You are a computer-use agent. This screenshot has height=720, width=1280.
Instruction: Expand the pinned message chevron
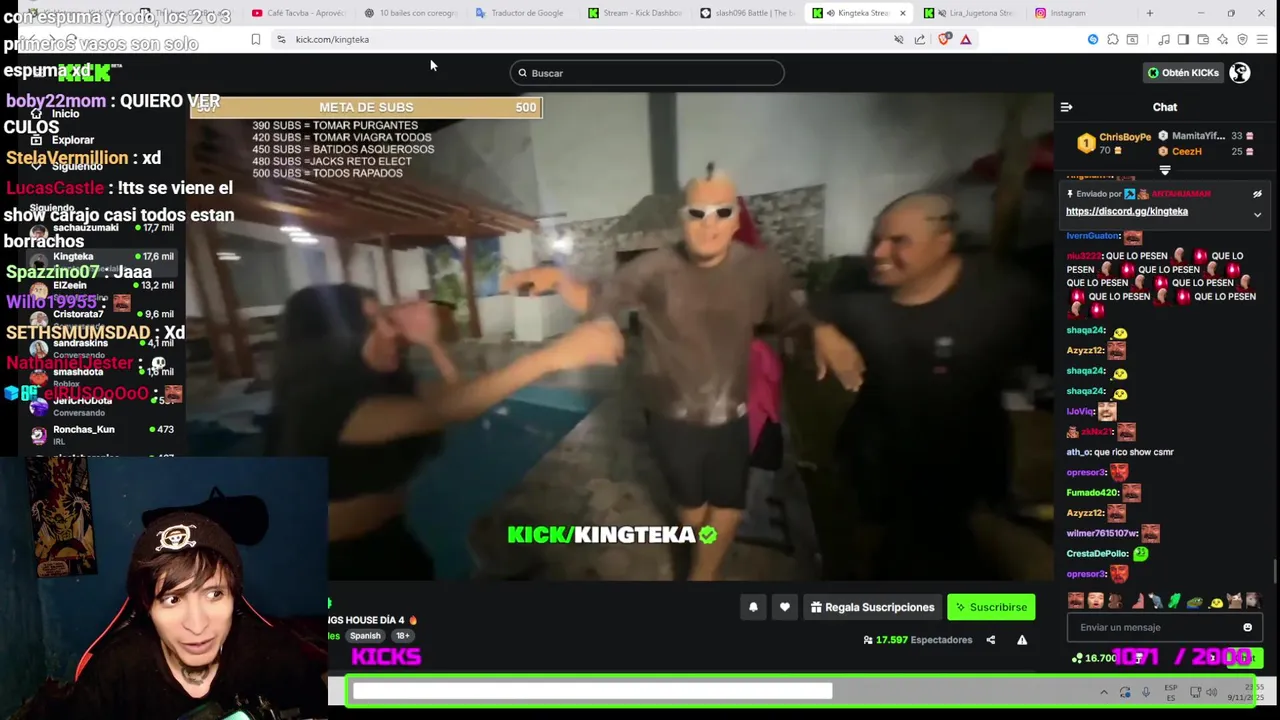tap(1257, 214)
